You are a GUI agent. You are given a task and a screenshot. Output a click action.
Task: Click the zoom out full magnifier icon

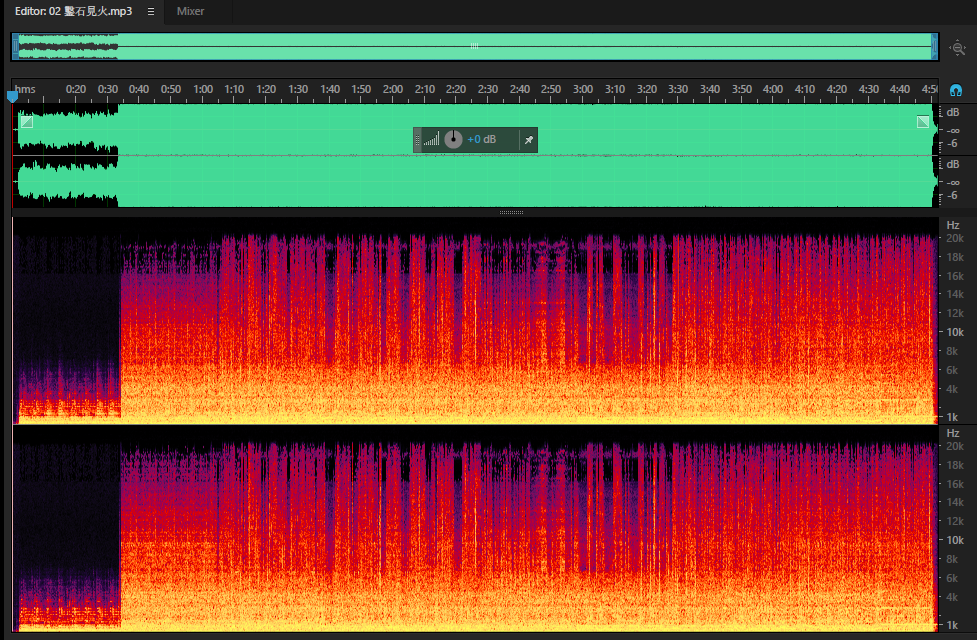pos(958,48)
